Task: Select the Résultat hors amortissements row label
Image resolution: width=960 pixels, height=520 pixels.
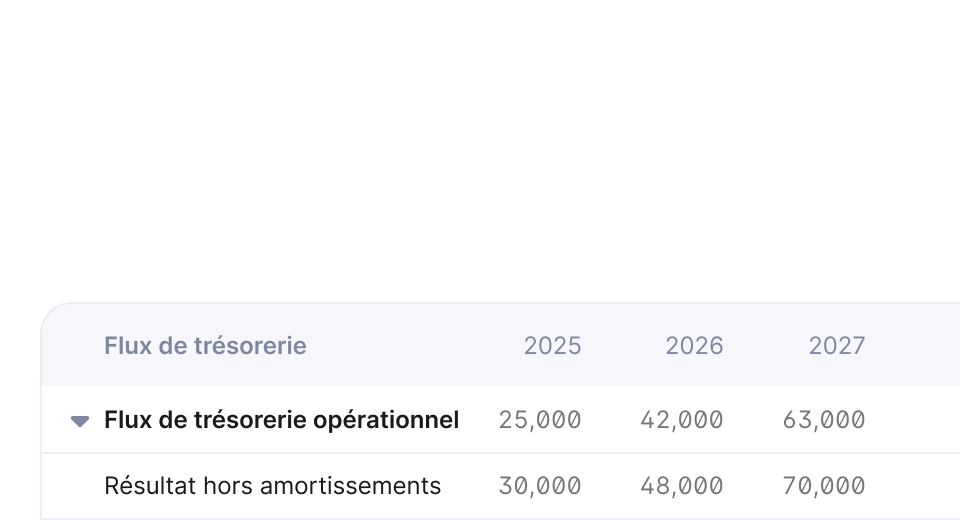Action: (x=272, y=486)
